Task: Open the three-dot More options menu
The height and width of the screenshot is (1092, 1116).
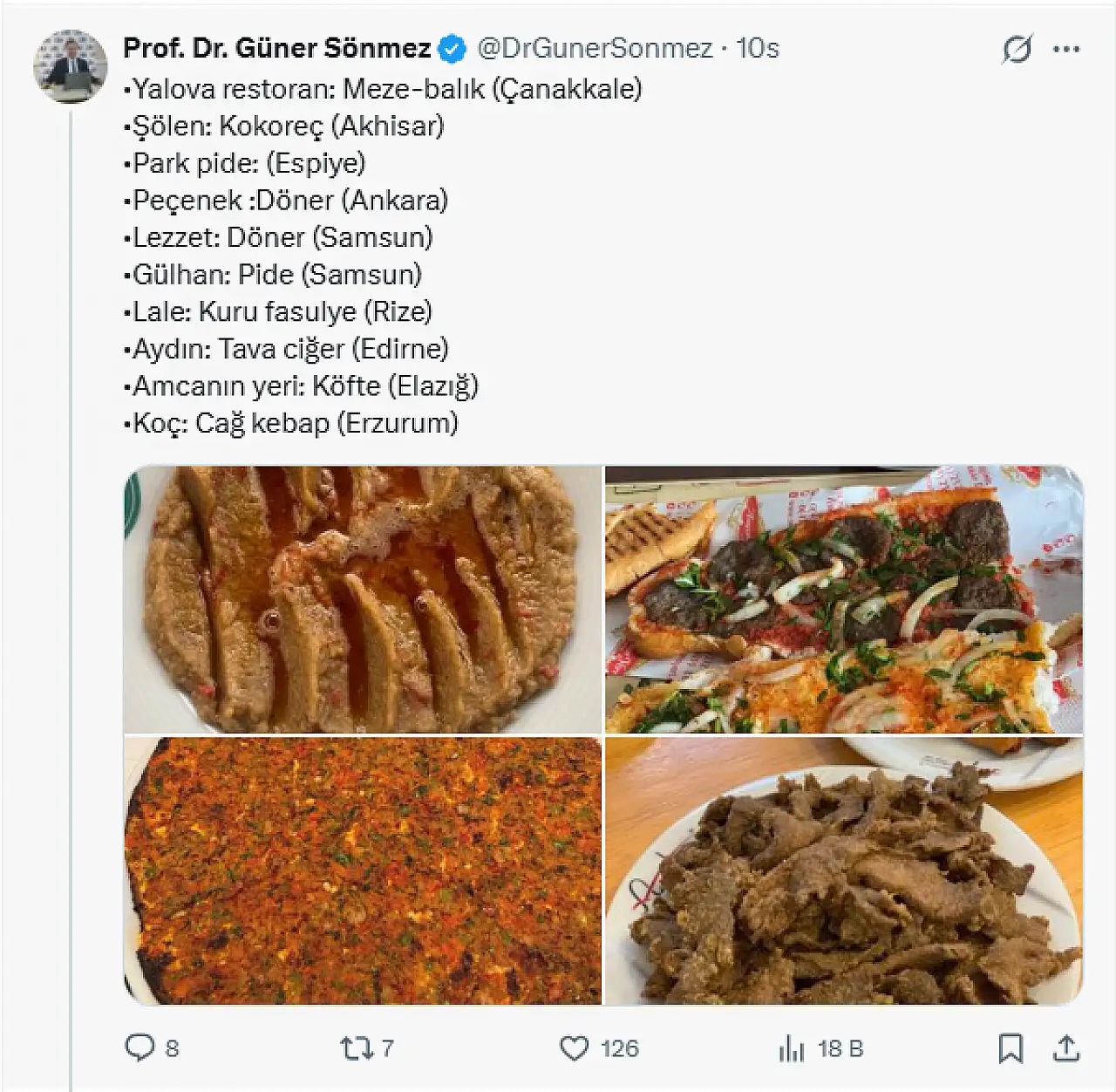Action: click(x=1066, y=50)
